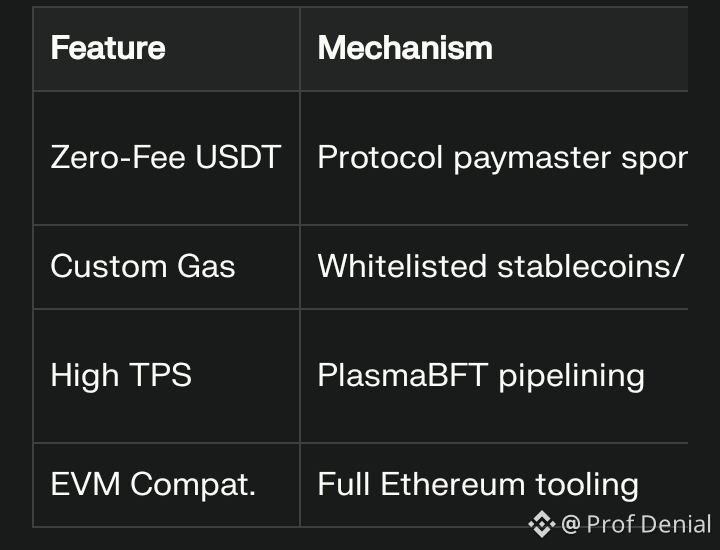Click the word paymaster in Mechanism column
Screen dimensions: 720x550
pos(533,159)
